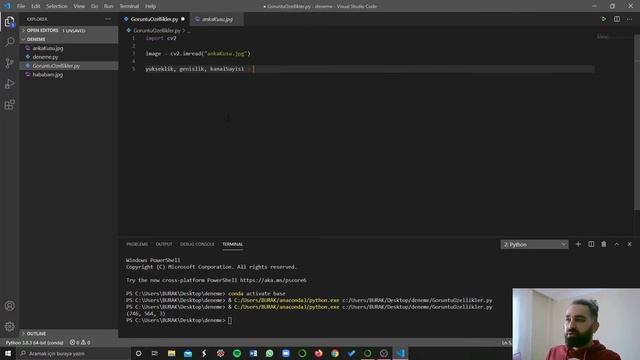
Task: Open Windows Task View icon
Action: pyautogui.click(x=155, y=353)
